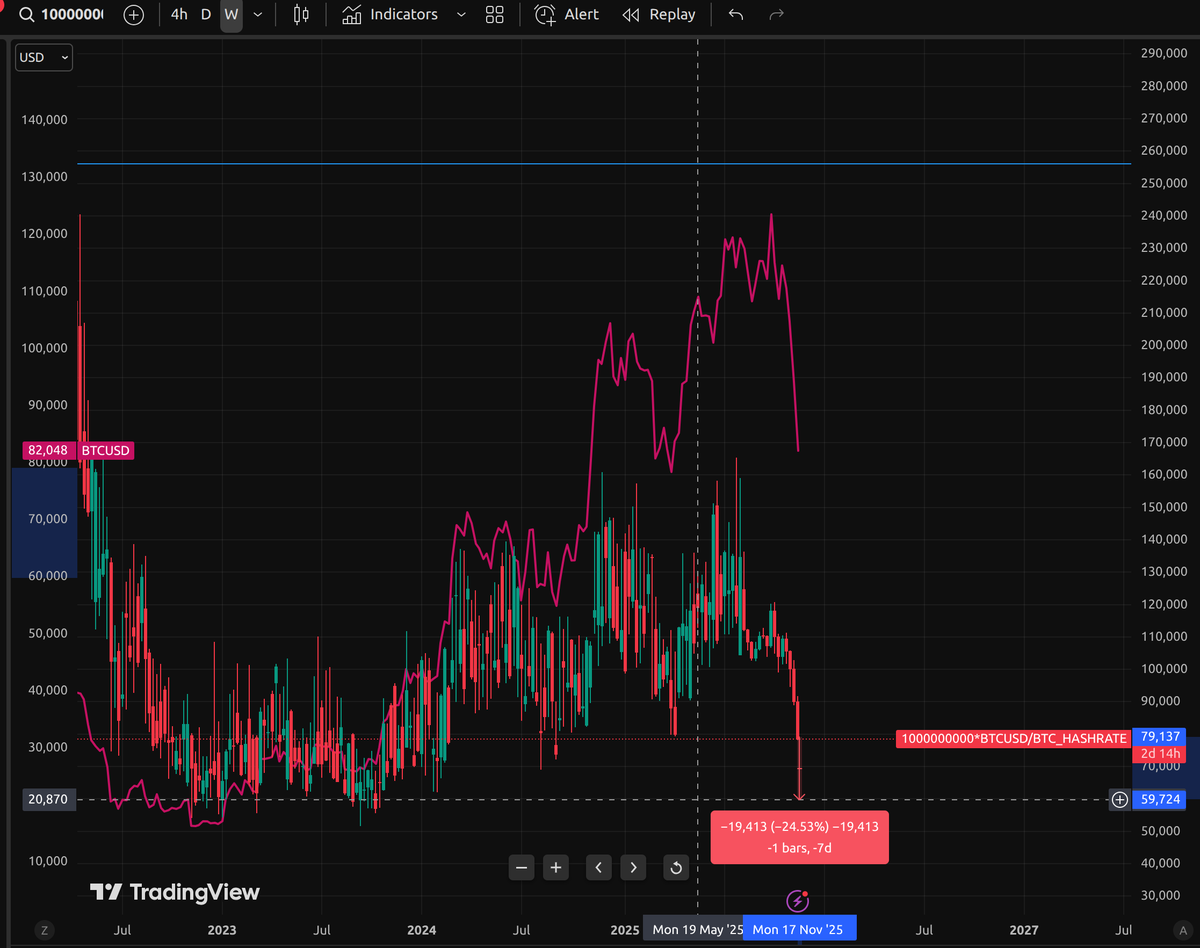Click the 2d 14h countdown label

coord(1160,754)
